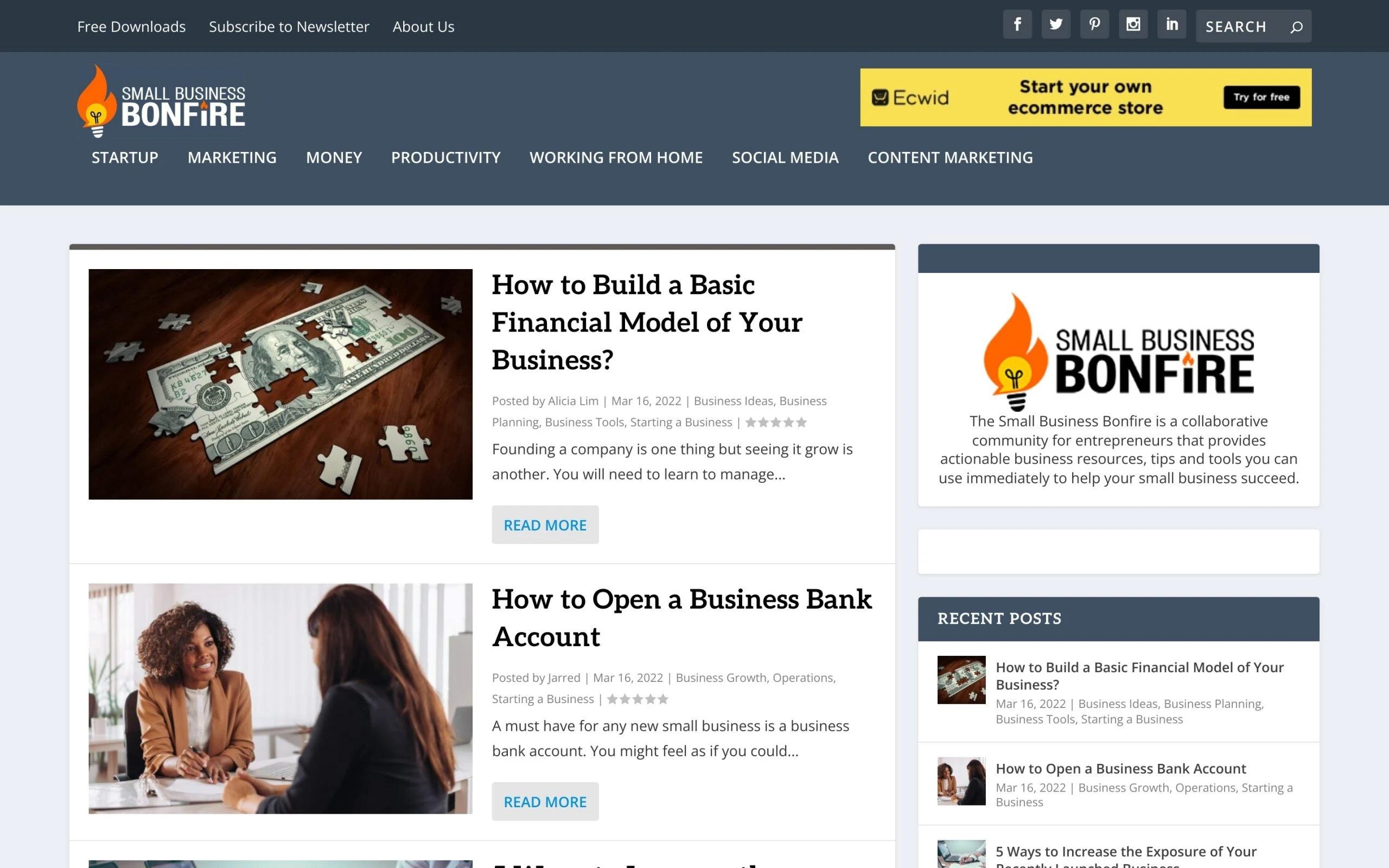Open the Subscribe to Newsletter link
This screenshot has width=1389, height=868.
pos(289,27)
